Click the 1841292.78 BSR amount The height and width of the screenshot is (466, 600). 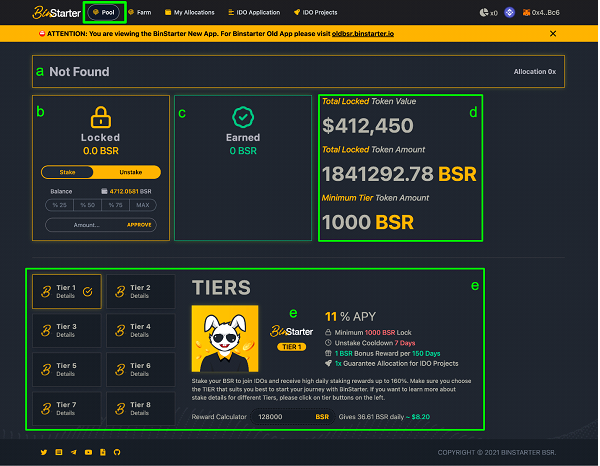pos(399,174)
